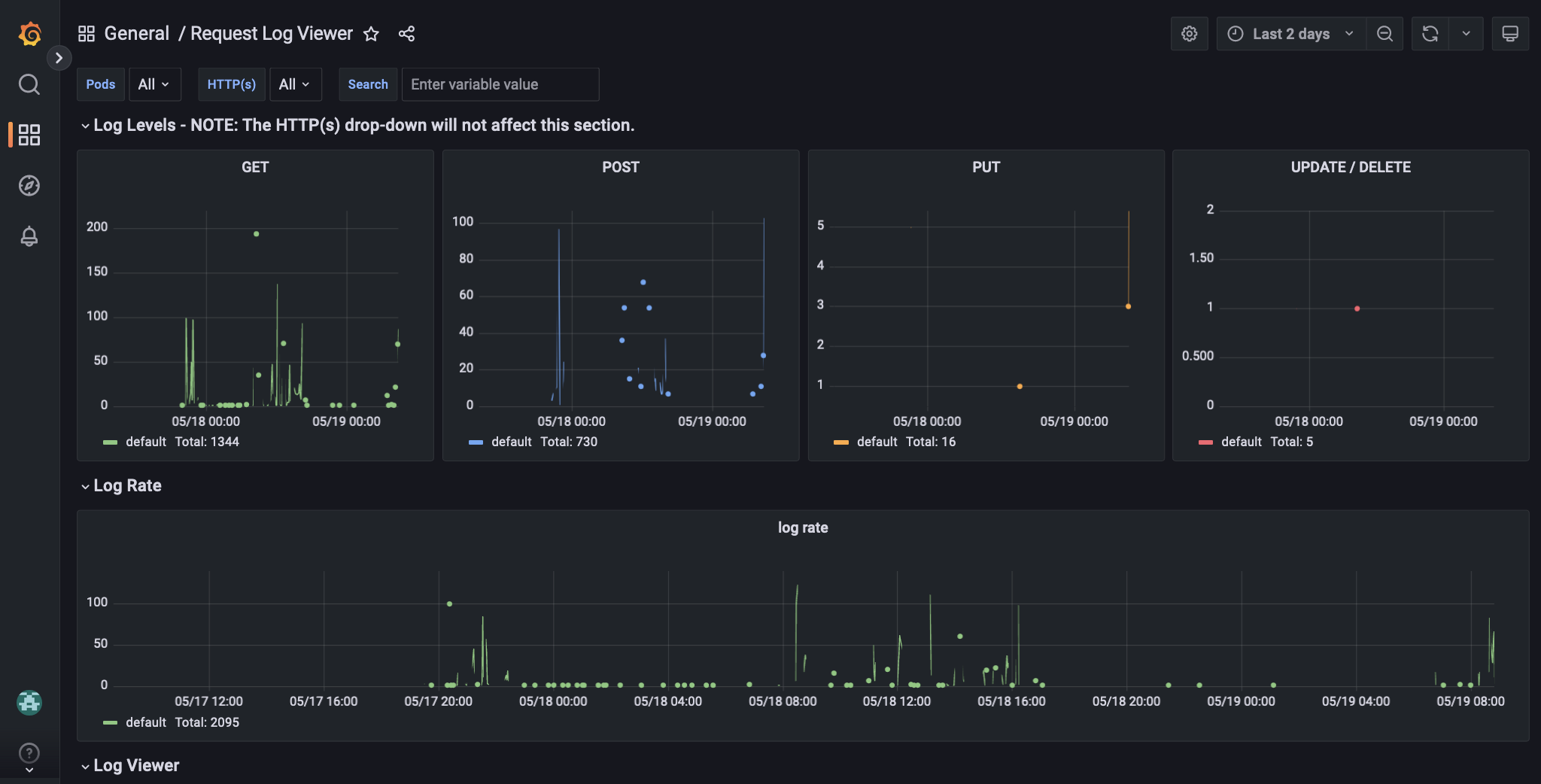Viewport: 1541px width, 784px height.
Task: Toggle the default series in log rate legend
Action: pyautogui.click(x=146, y=722)
